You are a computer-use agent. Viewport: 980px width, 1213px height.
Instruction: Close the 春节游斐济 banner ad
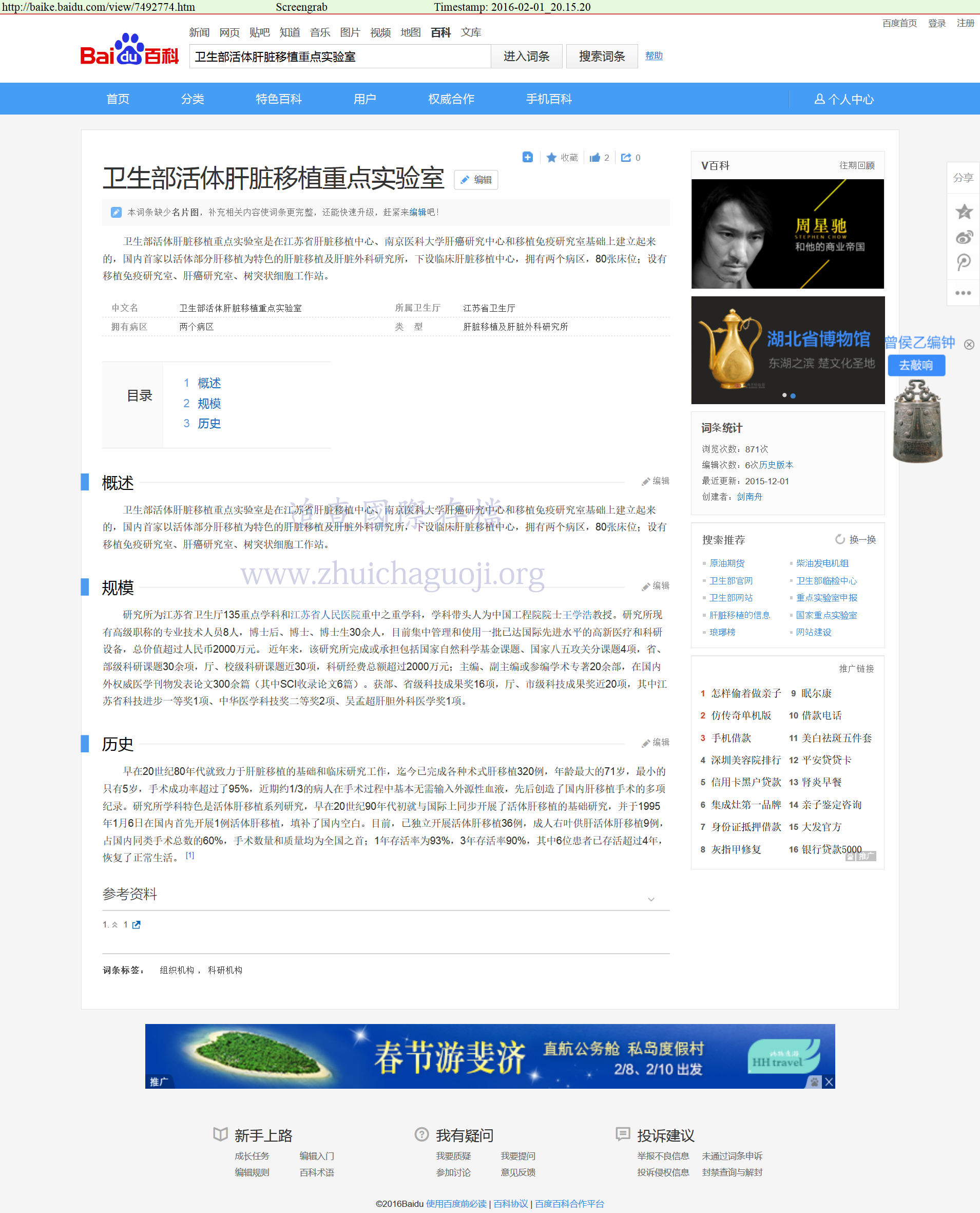(828, 1082)
